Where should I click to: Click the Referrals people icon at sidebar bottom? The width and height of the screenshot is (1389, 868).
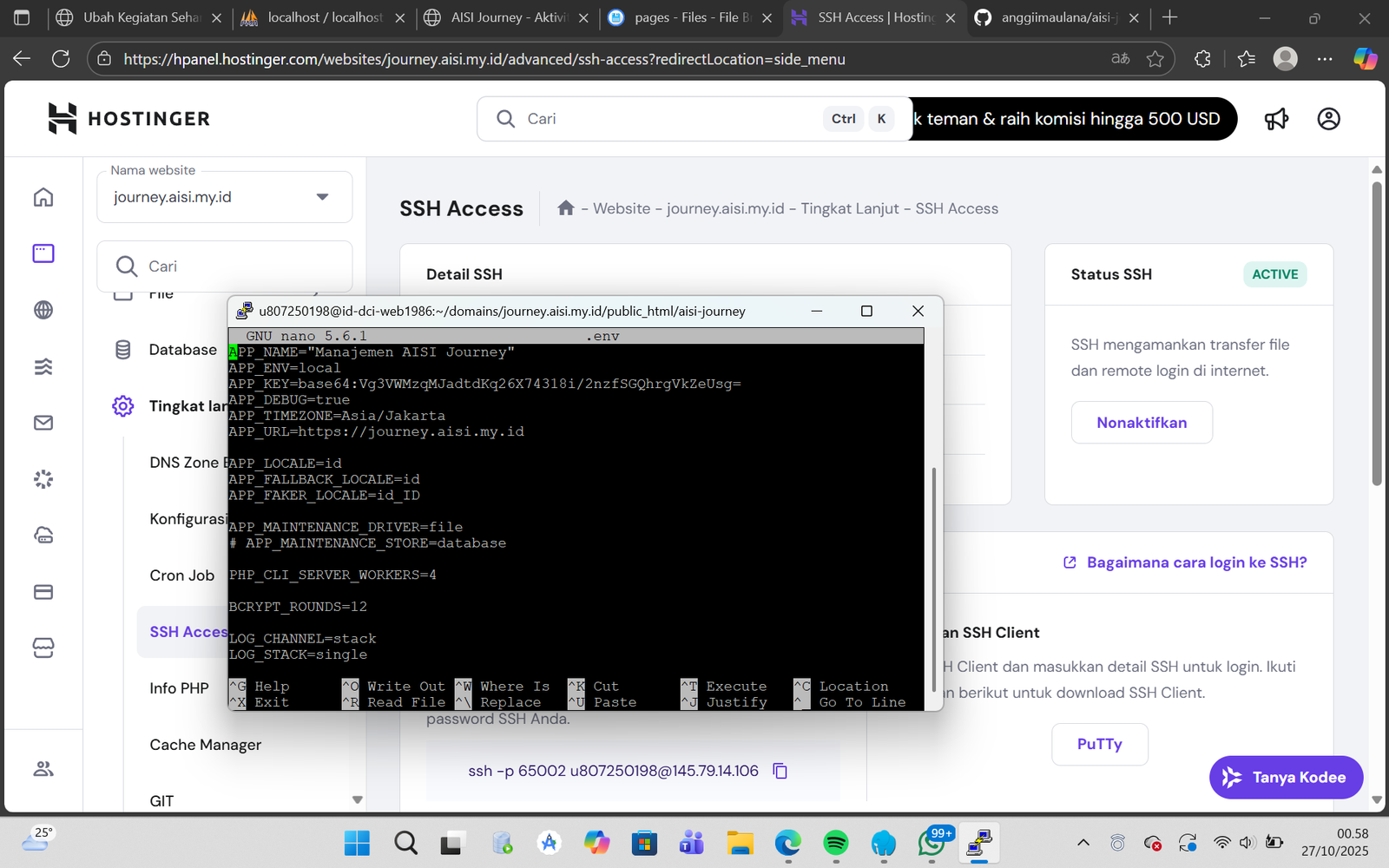43,768
